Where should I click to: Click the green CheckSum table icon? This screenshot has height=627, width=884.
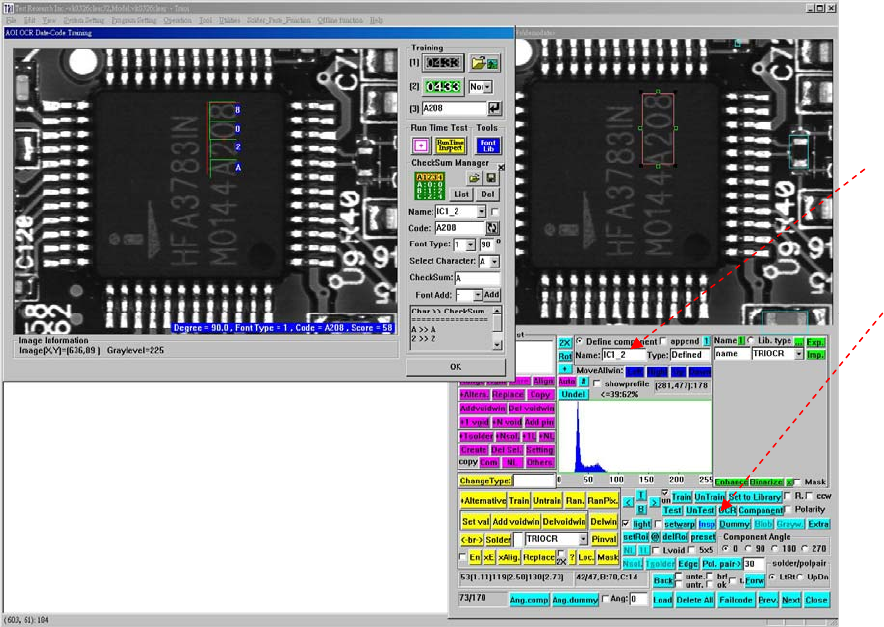click(x=430, y=186)
